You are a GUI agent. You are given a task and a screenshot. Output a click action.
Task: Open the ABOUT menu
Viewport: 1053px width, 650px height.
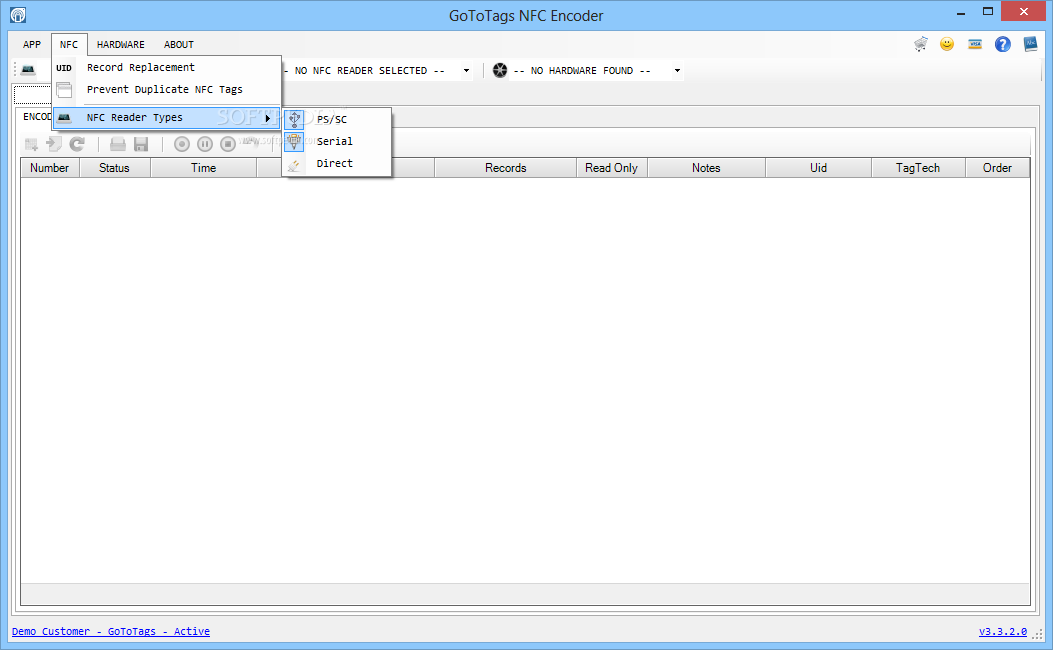(x=179, y=44)
